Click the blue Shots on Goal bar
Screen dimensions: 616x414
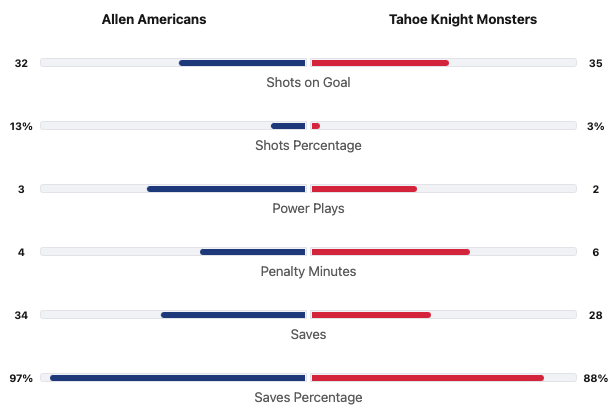242,63
